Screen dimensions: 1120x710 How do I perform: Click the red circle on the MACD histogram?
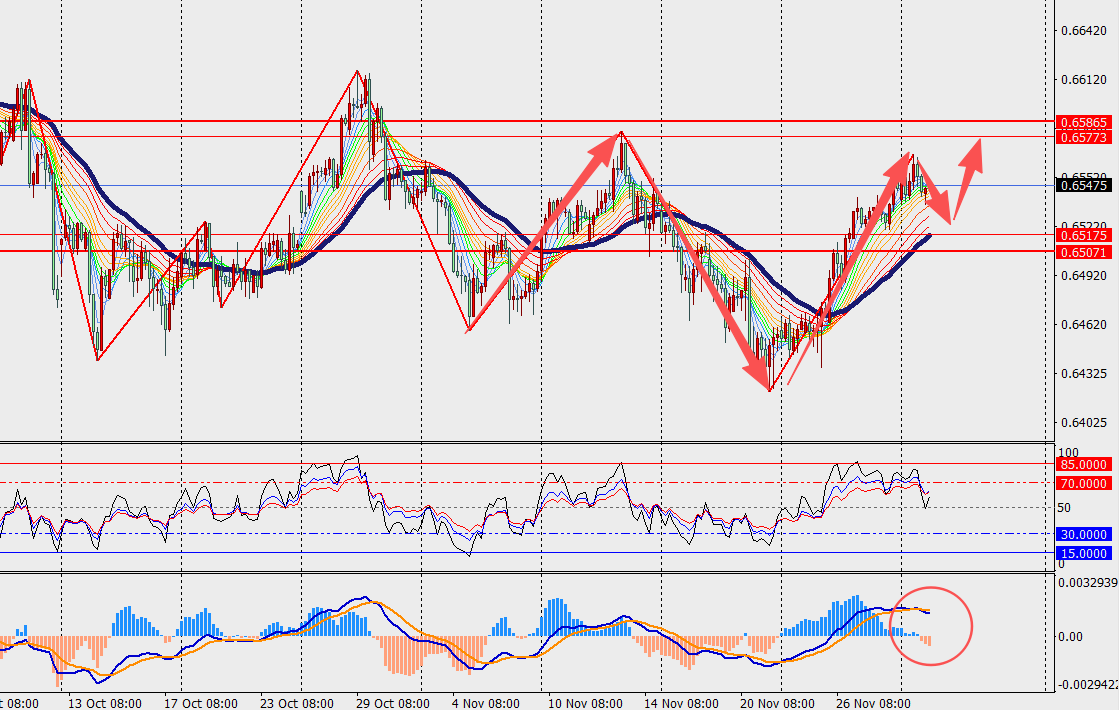coord(930,626)
